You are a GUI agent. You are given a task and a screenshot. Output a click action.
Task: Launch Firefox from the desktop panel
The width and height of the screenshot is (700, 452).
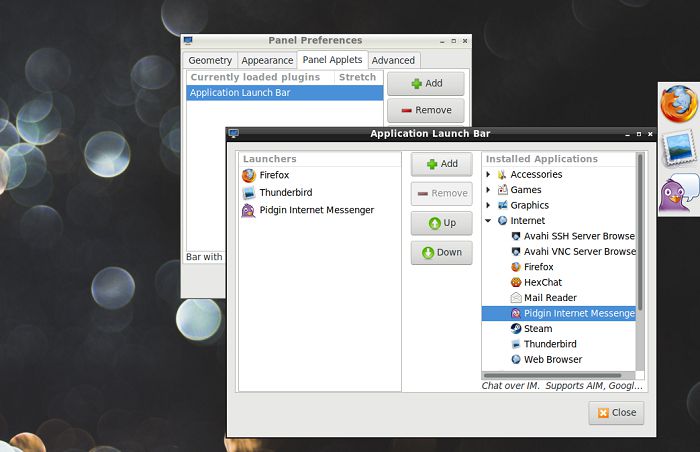[x=679, y=105]
